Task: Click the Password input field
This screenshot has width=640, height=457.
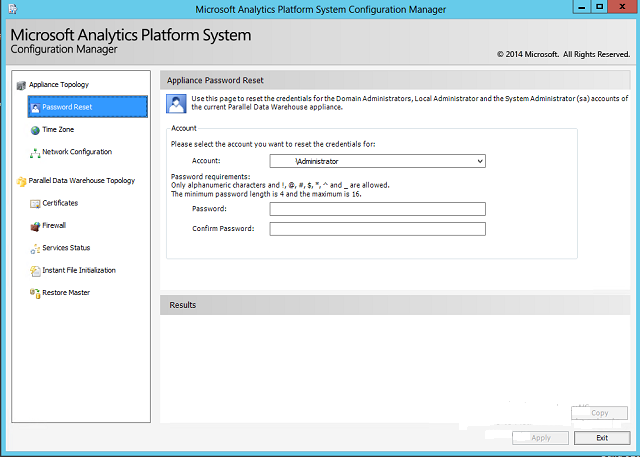Action: click(x=378, y=209)
